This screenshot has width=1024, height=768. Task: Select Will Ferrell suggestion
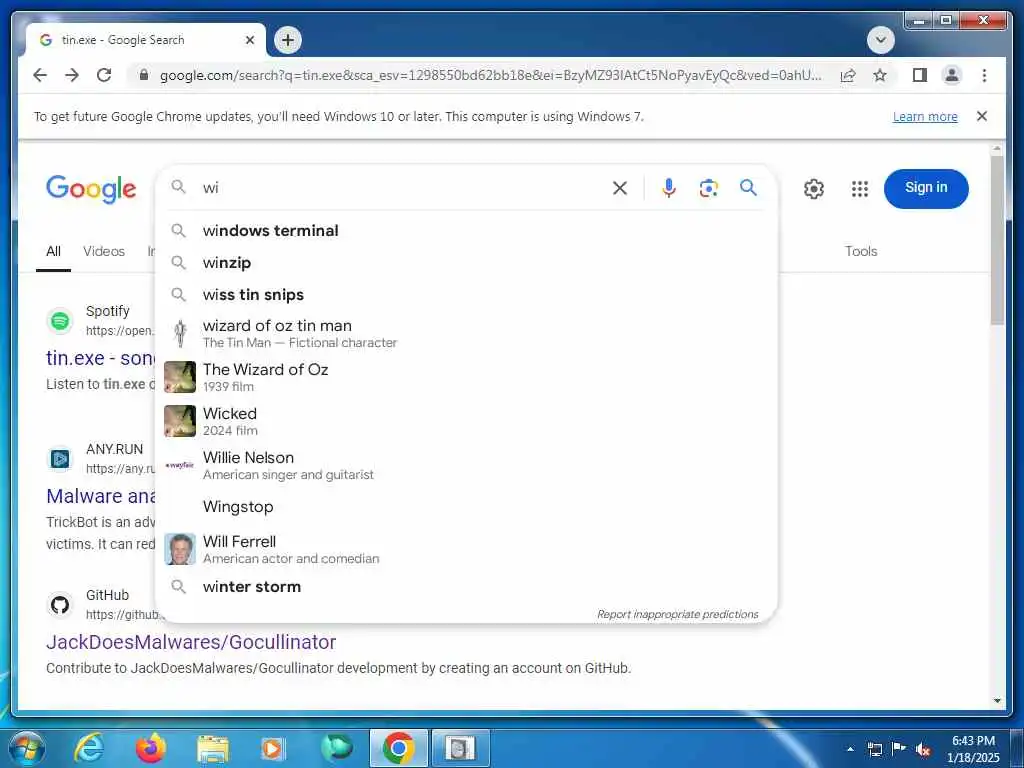point(466,549)
